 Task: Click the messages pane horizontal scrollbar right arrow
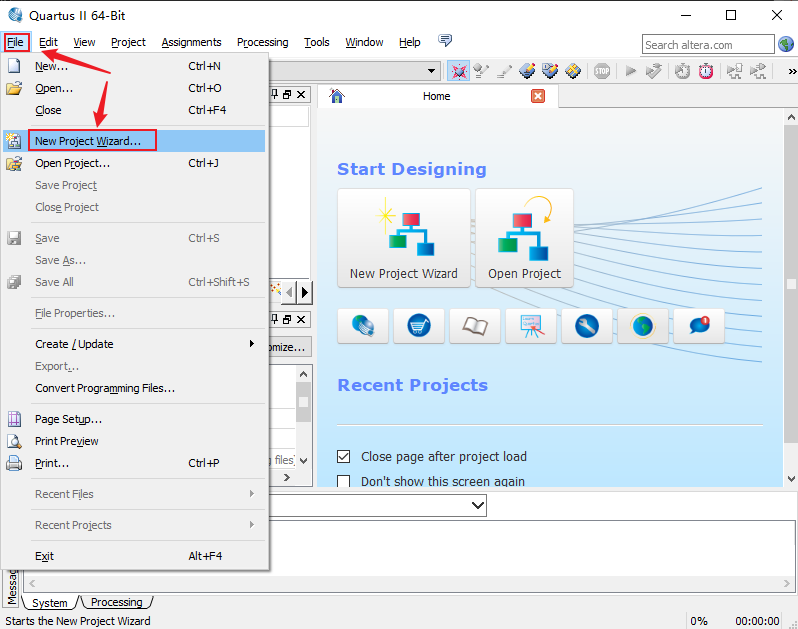[787, 584]
